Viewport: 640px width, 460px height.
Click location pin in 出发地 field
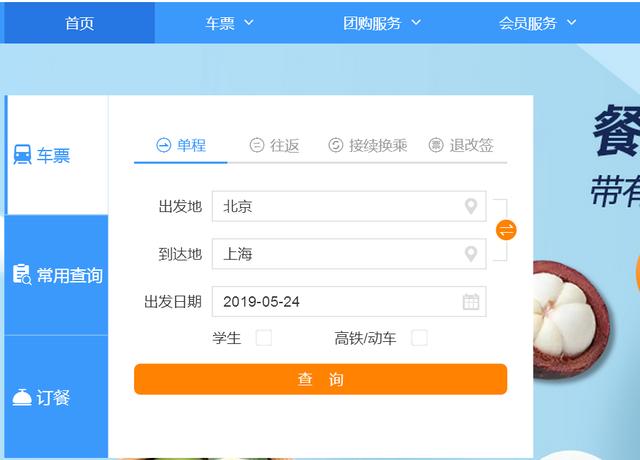pyautogui.click(x=471, y=206)
